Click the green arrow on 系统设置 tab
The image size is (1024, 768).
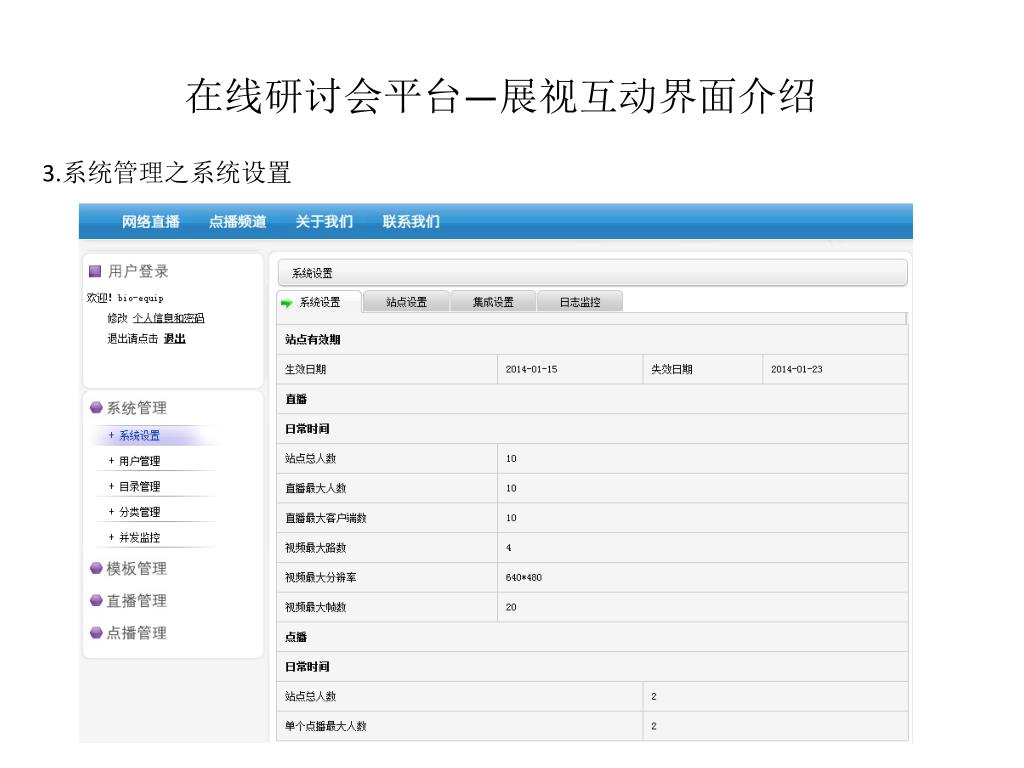(x=286, y=303)
